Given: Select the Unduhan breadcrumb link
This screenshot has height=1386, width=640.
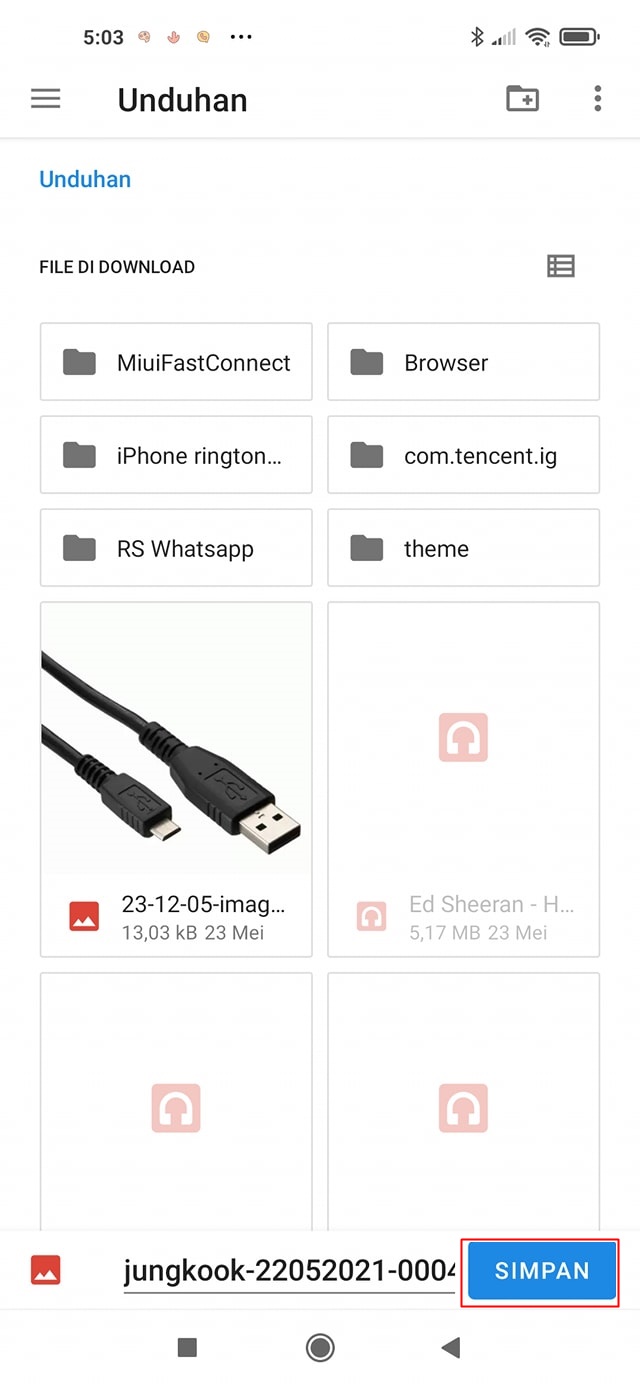Looking at the screenshot, I should click(85, 179).
